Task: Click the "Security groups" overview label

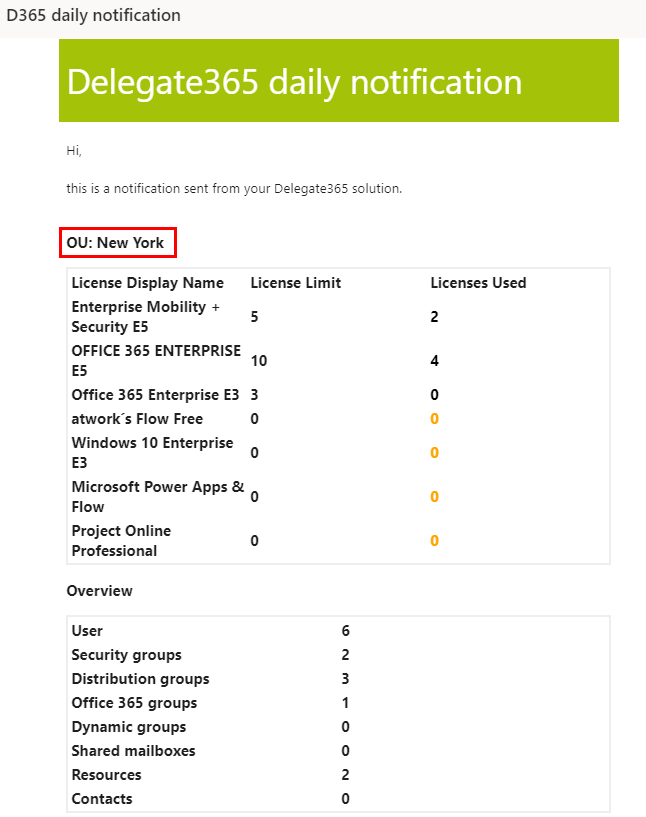Action: pos(126,655)
